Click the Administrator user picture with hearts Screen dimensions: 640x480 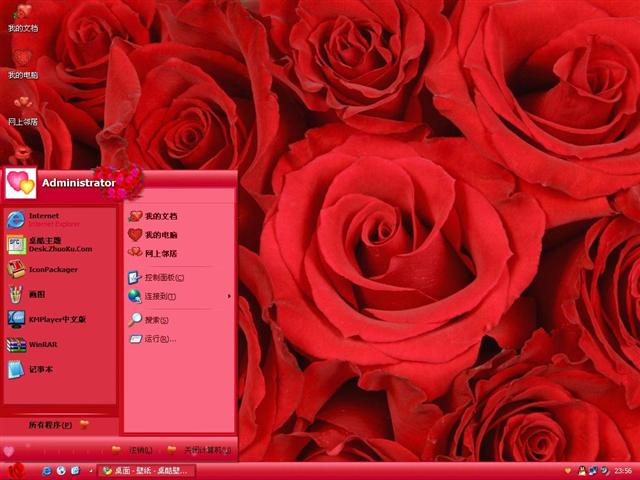pyautogui.click(x=20, y=183)
